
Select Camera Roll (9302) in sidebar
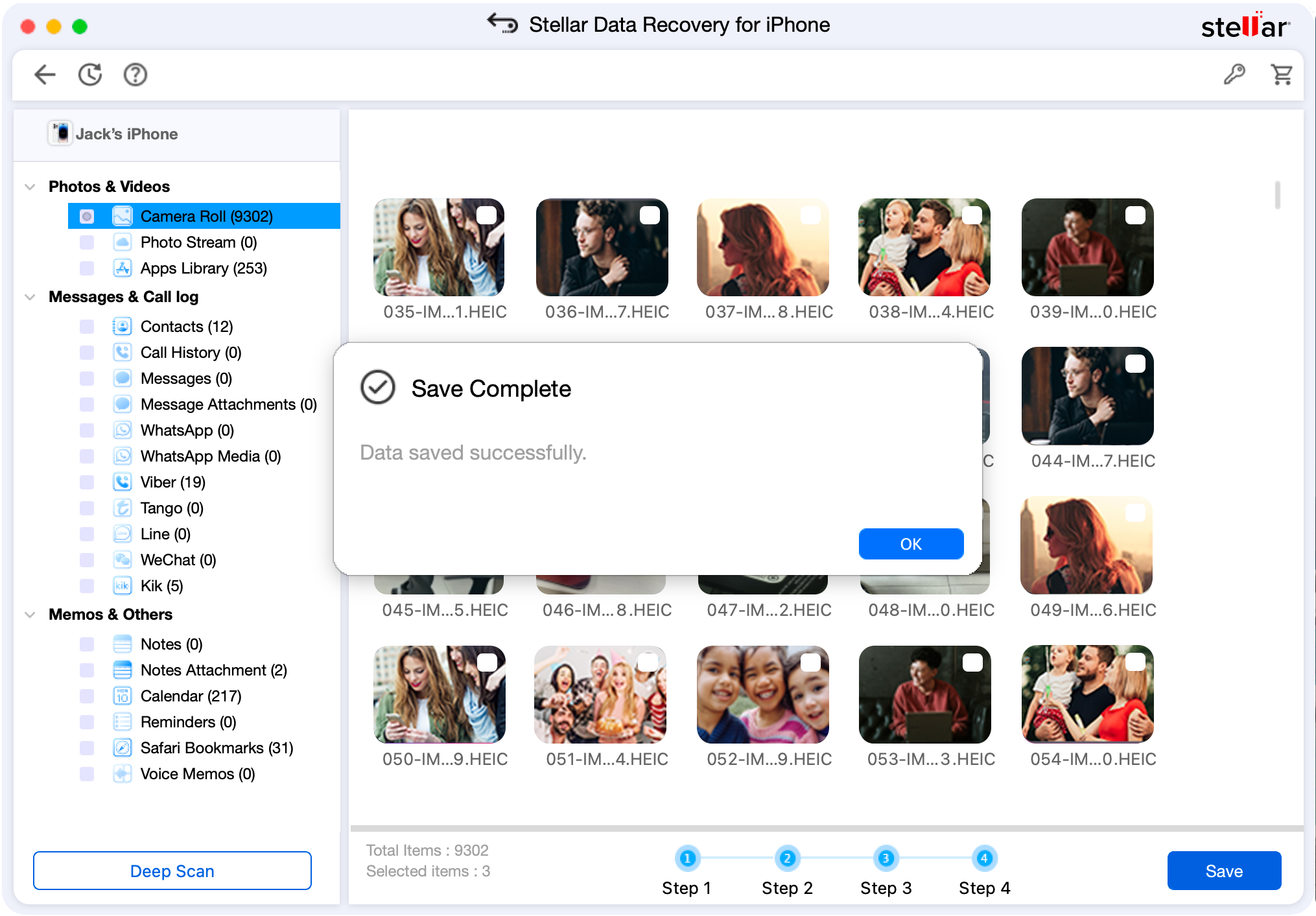click(x=206, y=216)
